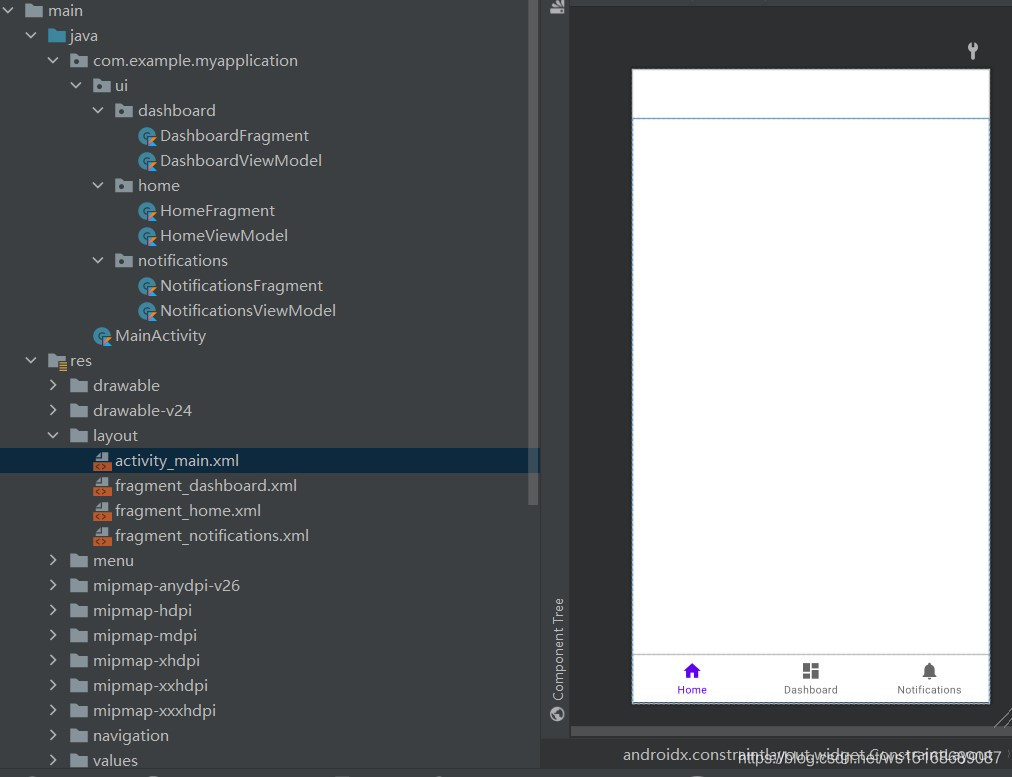Expand the mipmap-hdpi folder chevron
This screenshot has height=777, width=1012.
(x=54, y=610)
